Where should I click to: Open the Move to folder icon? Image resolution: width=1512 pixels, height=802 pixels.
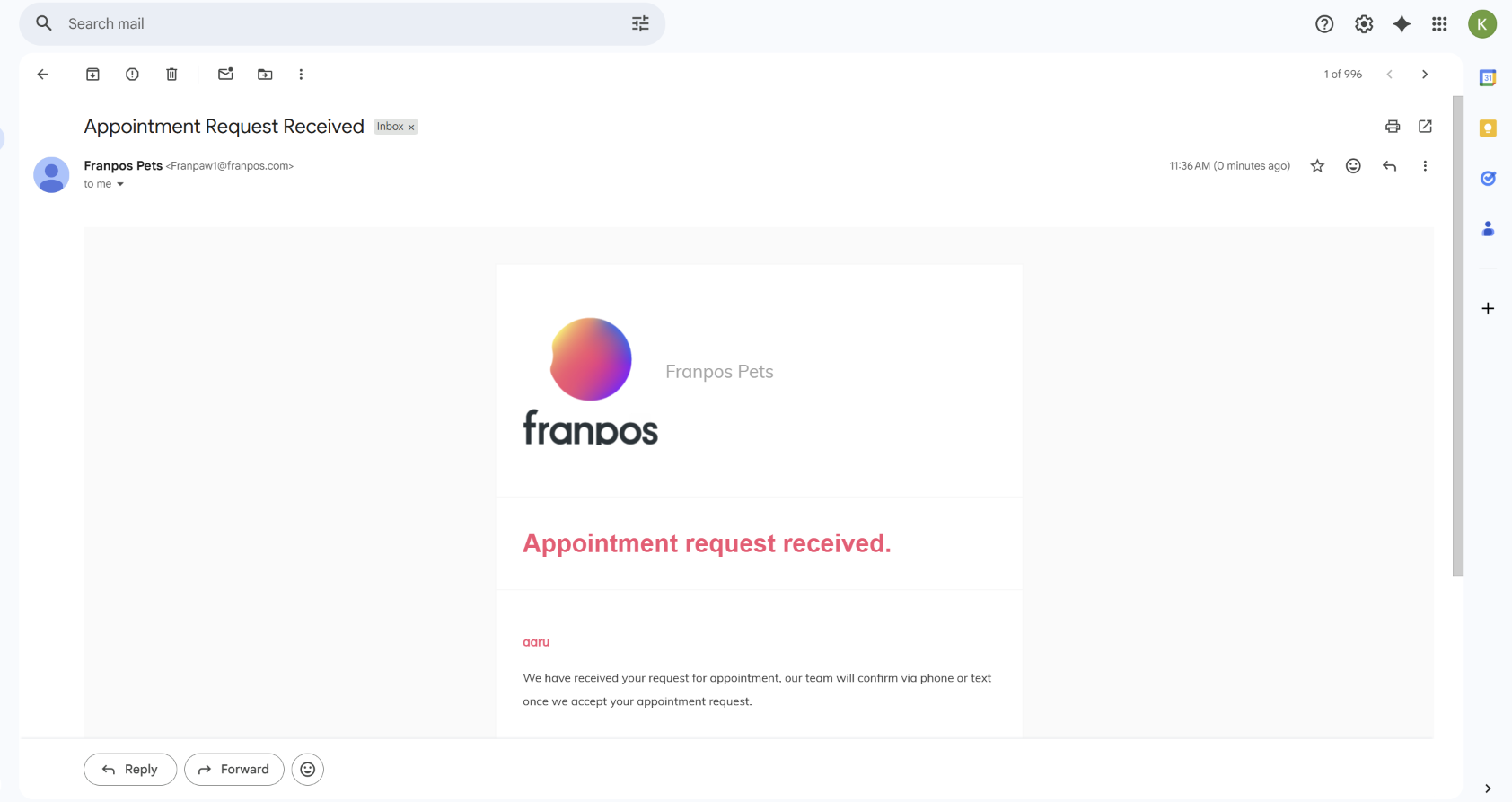coord(265,75)
